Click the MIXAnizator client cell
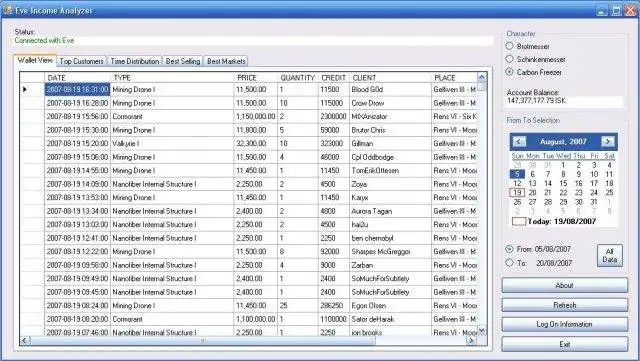This screenshot has width=640, height=361. coord(391,116)
